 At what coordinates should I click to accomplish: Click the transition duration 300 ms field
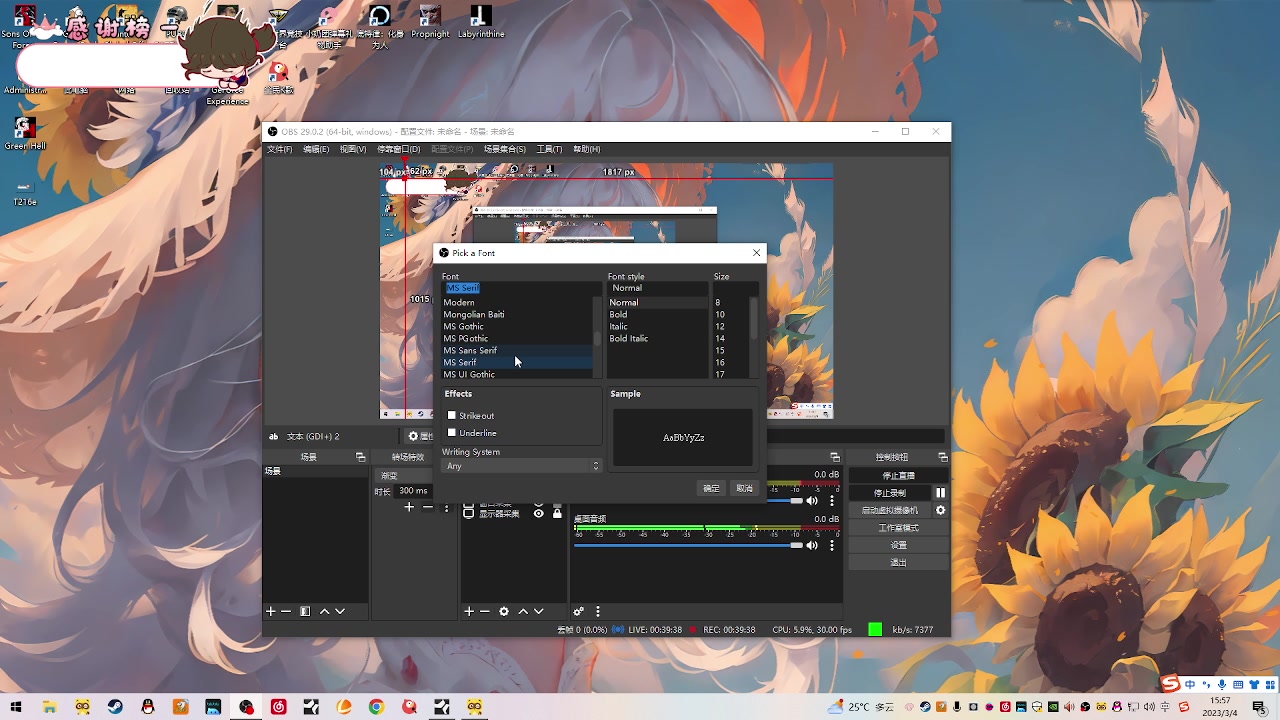[415, 491]
